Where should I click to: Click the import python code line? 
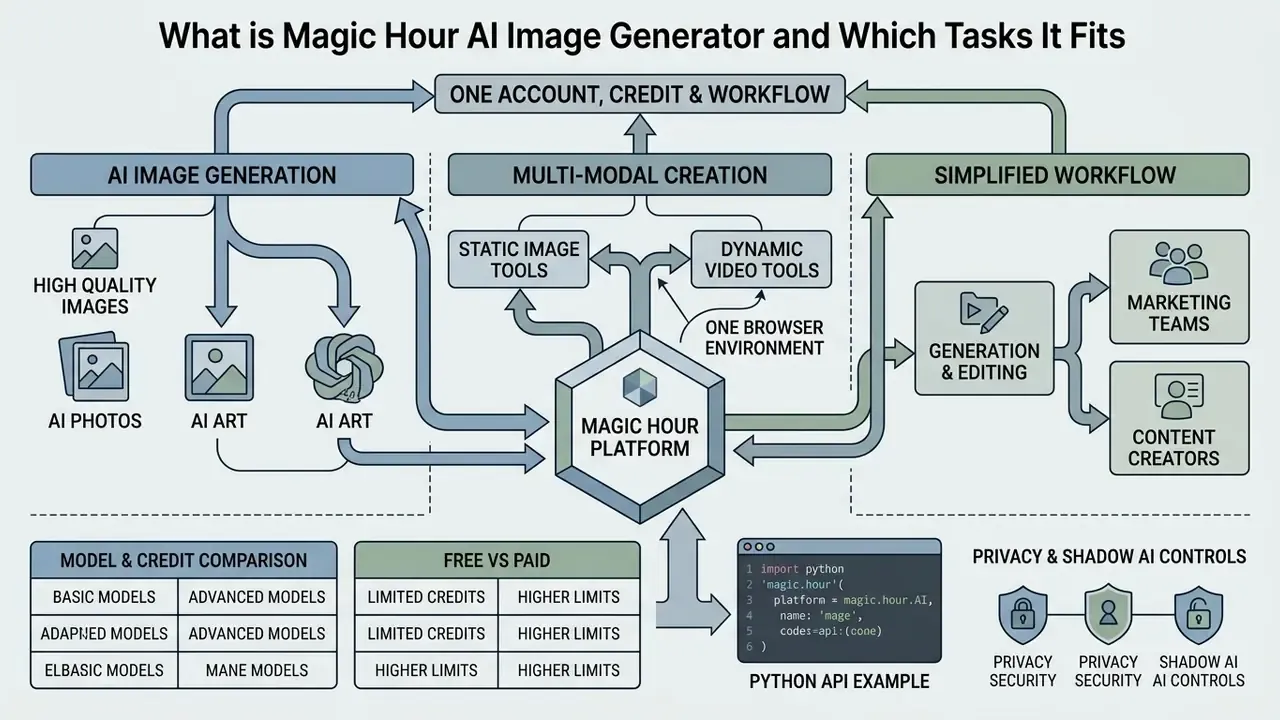802,568
